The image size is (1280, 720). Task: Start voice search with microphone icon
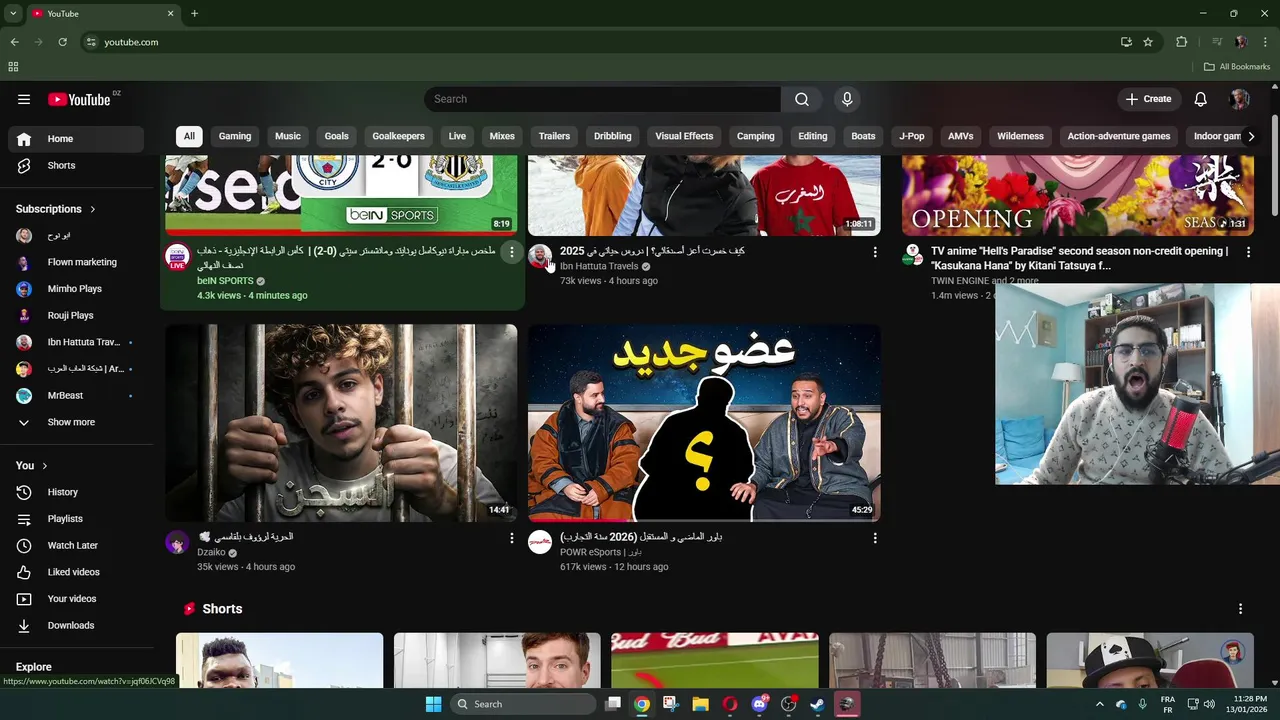point(847,99)
